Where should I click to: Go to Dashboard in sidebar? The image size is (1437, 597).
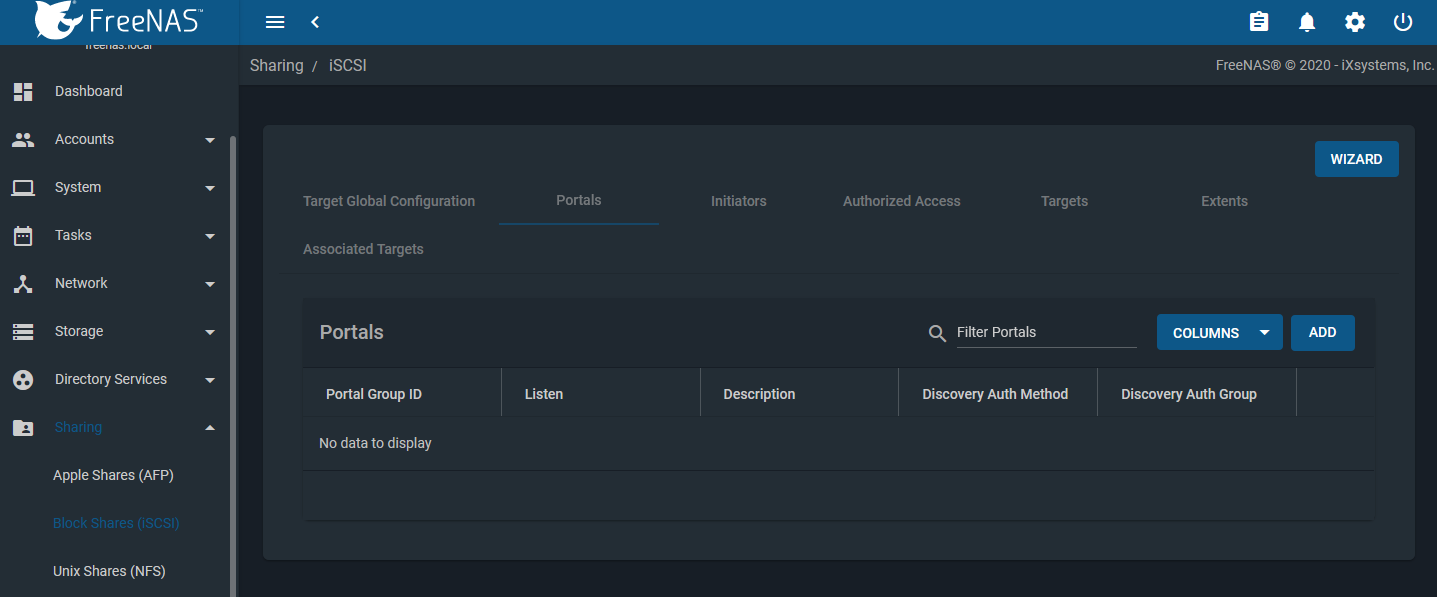coord(89,91)
